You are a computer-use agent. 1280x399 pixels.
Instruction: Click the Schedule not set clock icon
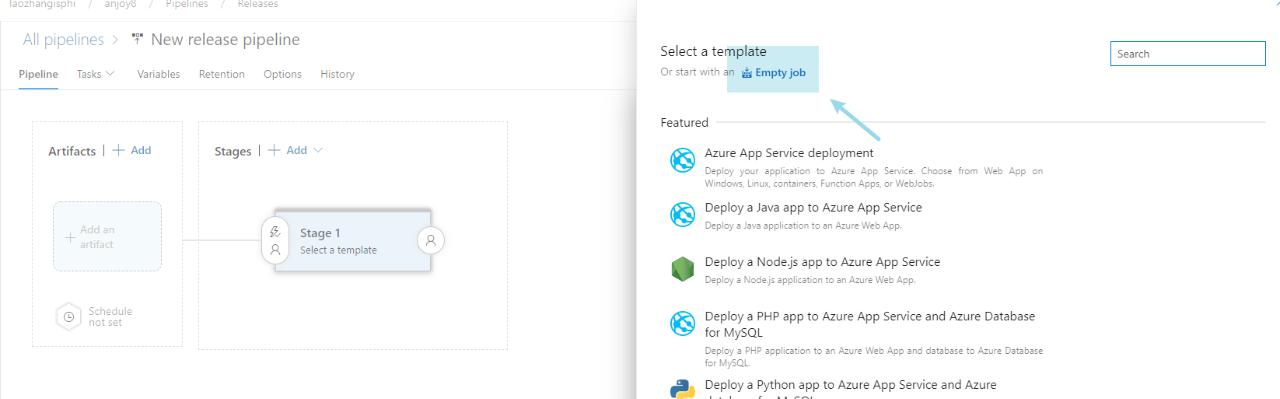click(x=69, y=316)
